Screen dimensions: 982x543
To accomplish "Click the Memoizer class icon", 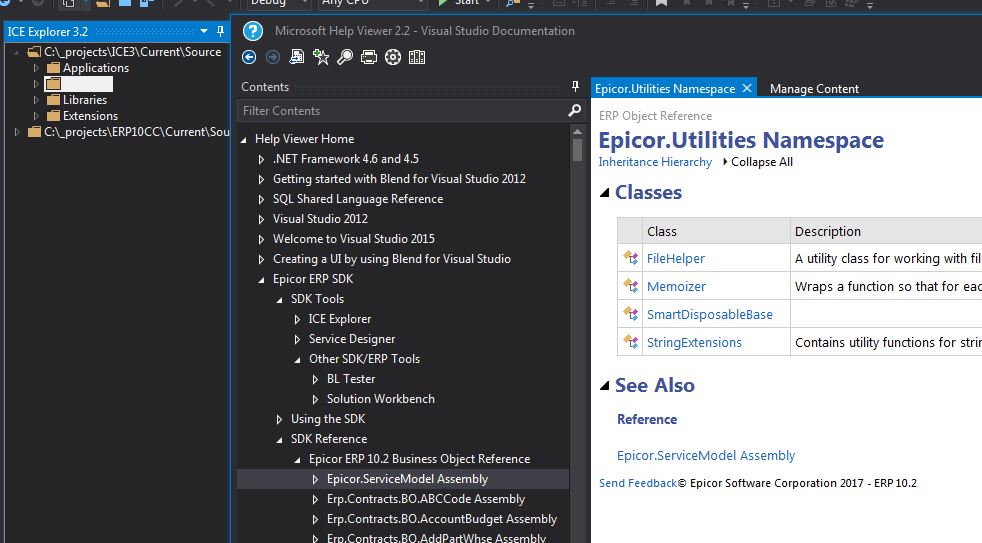I will 630,286.
